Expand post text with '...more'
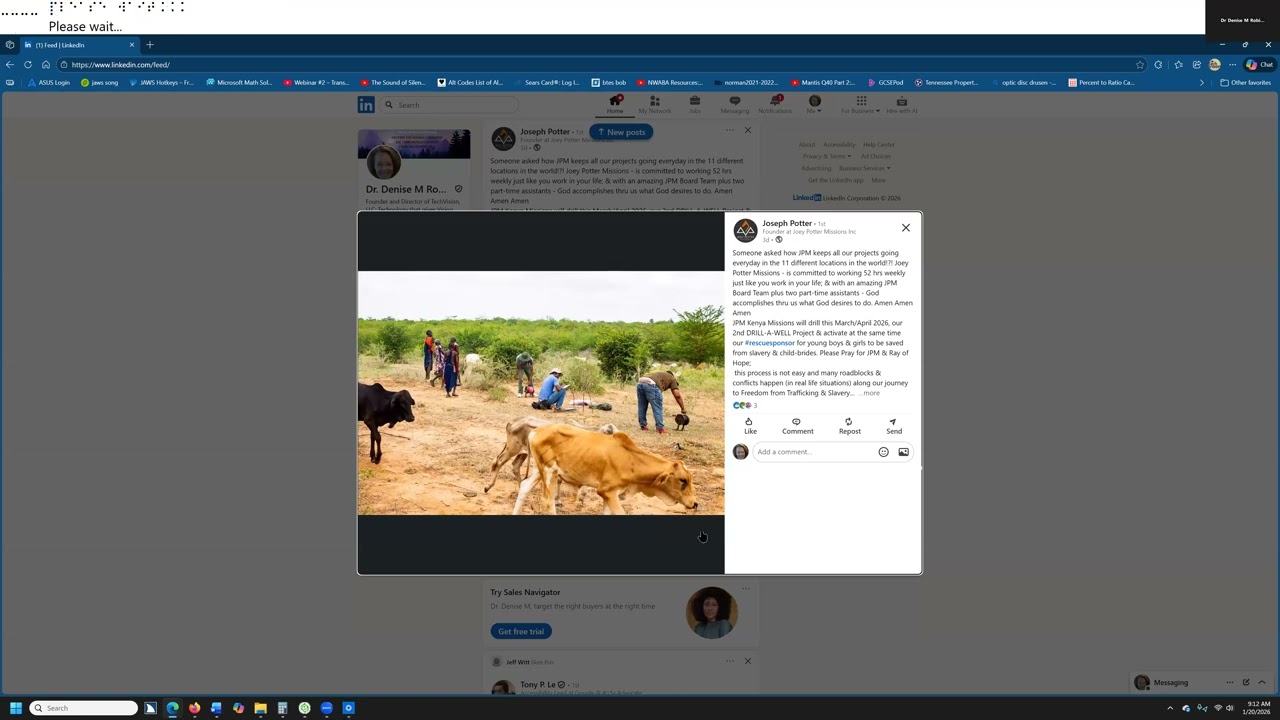This screenshot has height=720, width=1280. coord(869,393)
